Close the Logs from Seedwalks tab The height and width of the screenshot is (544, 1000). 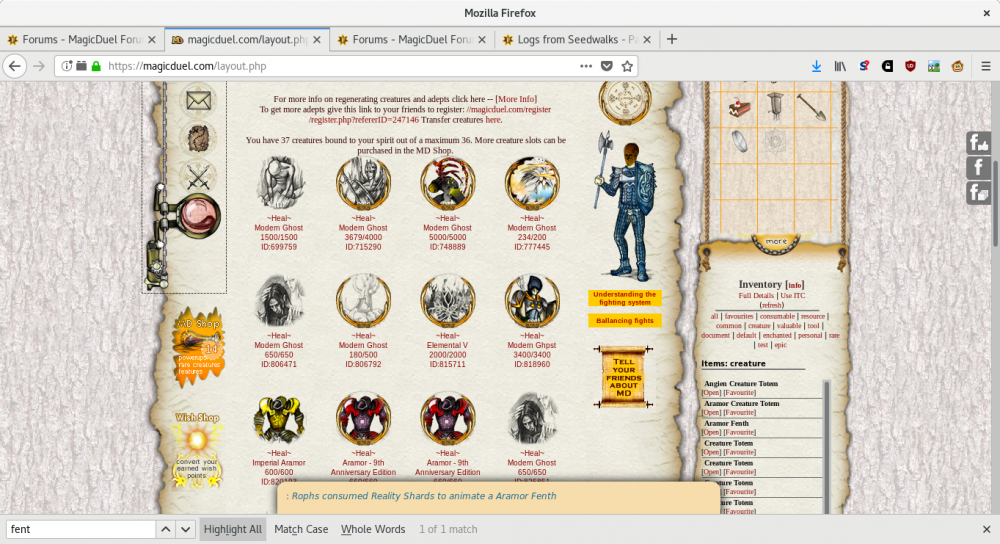click(647, 40)
